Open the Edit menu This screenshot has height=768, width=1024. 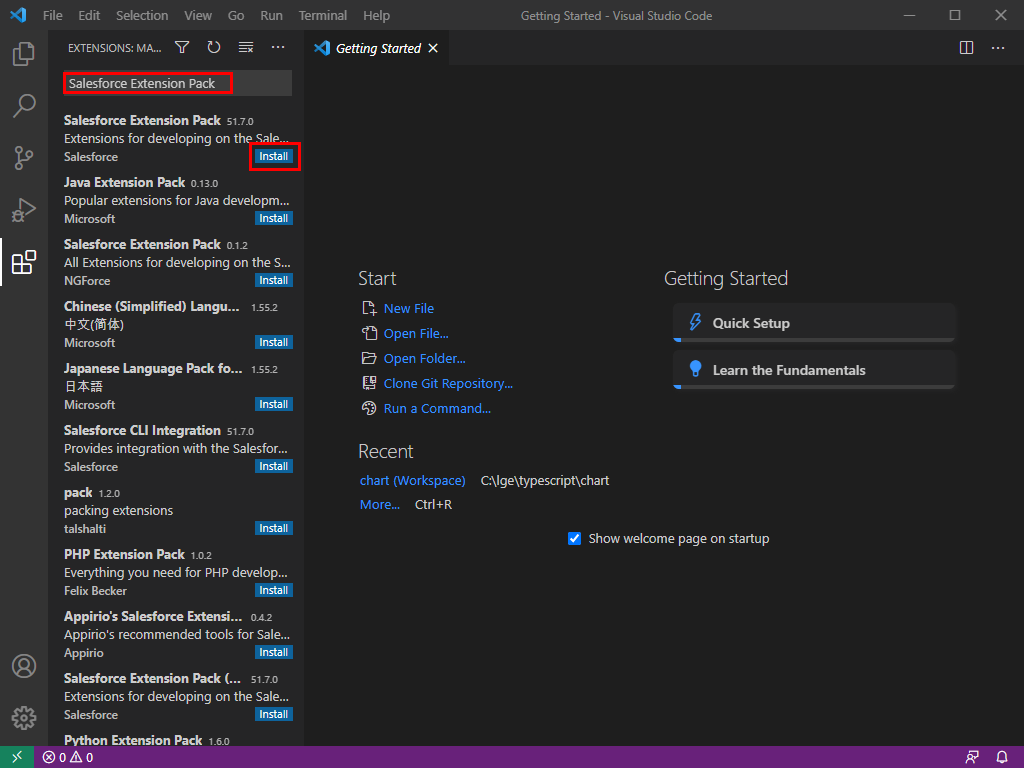[89, 16]
